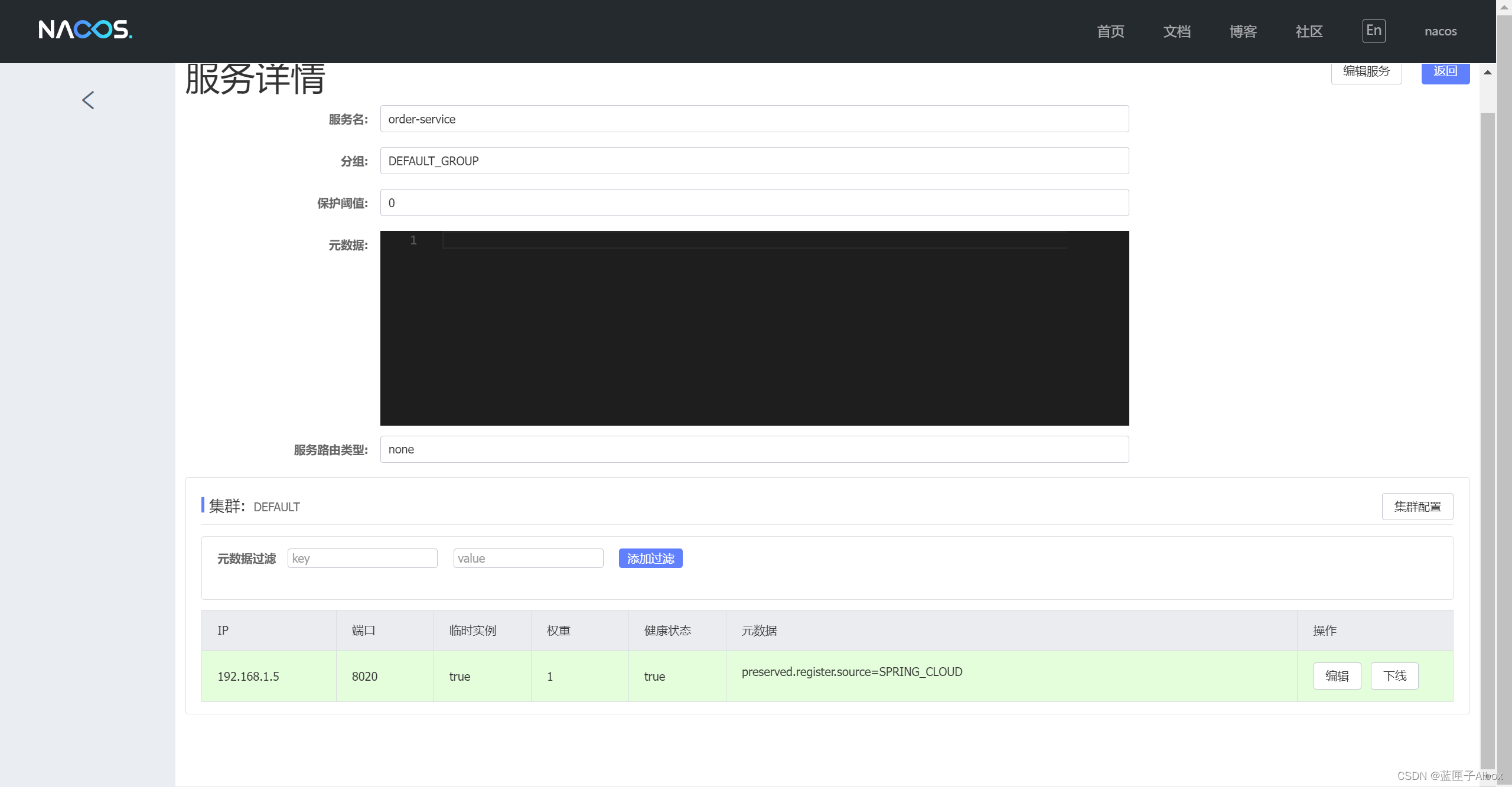This screenshot has width=1512, height=787.
Task: Open the 社区 nav item
Action: click(1309, 31)
